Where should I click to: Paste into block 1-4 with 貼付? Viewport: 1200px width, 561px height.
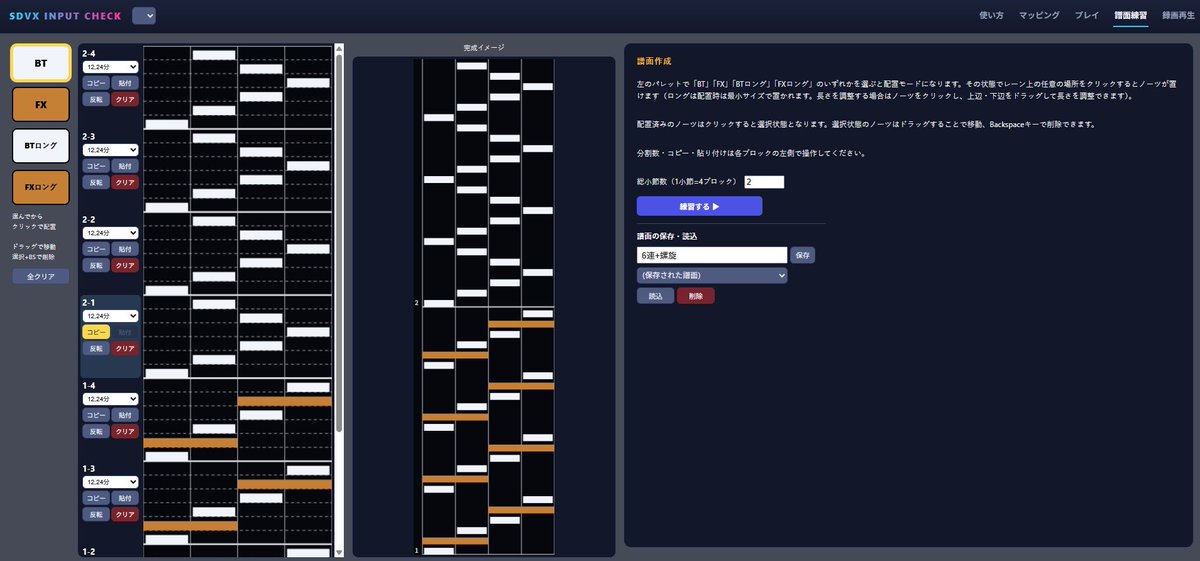coord(125,414)
